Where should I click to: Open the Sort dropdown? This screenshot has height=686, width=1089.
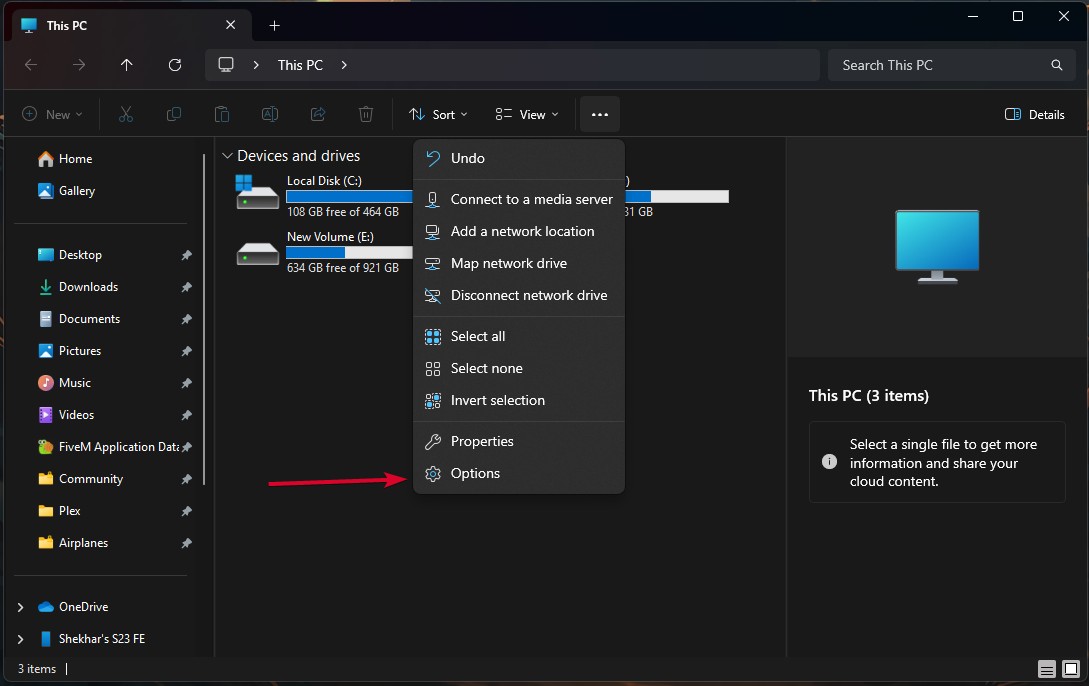click(x=438, y=114)
